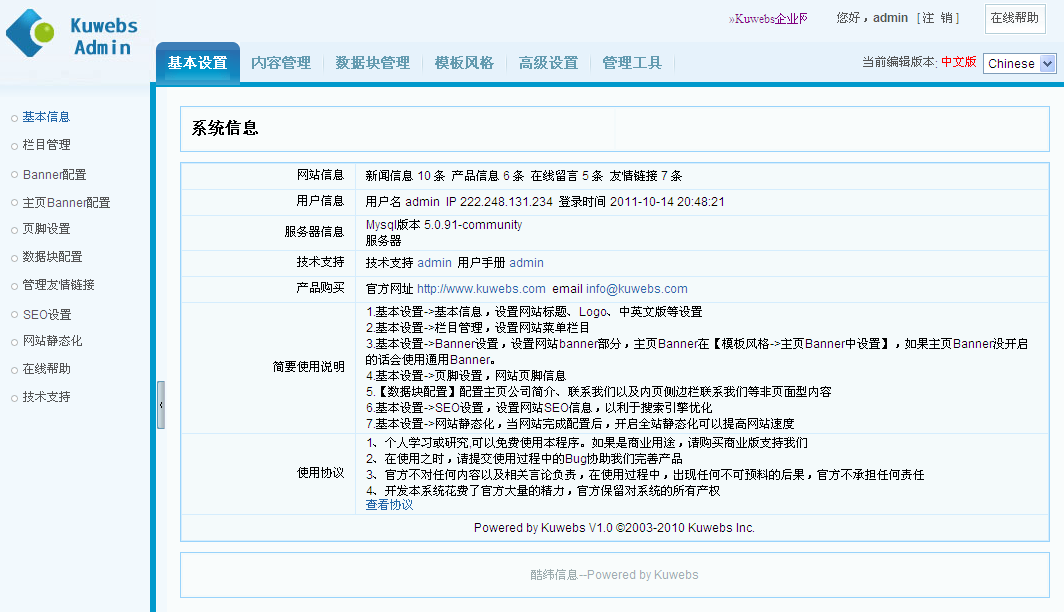Open 数据块配置 in the sidebar
1064x612 pixels.
pos(52,257)
